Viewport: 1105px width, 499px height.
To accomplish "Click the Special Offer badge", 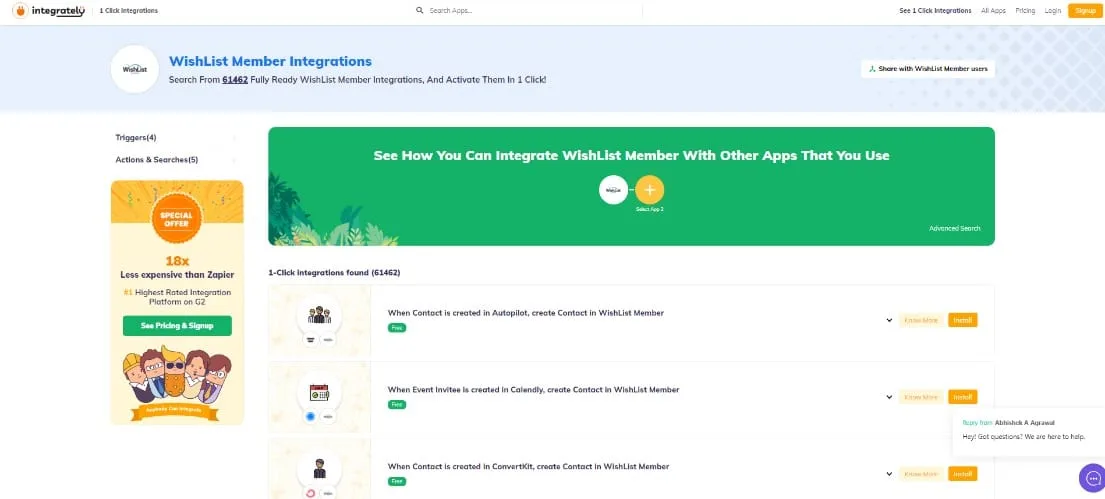I will tap(177, 218).
